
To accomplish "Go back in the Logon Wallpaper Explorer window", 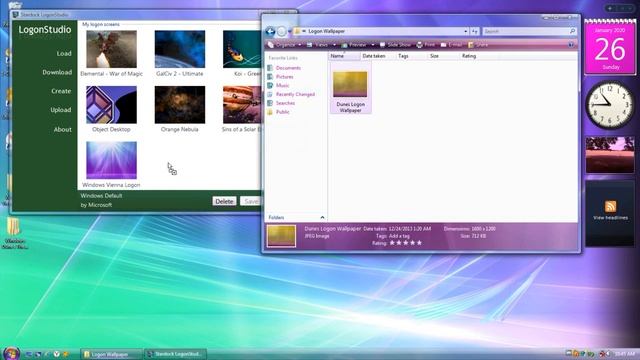I will 270,31.
